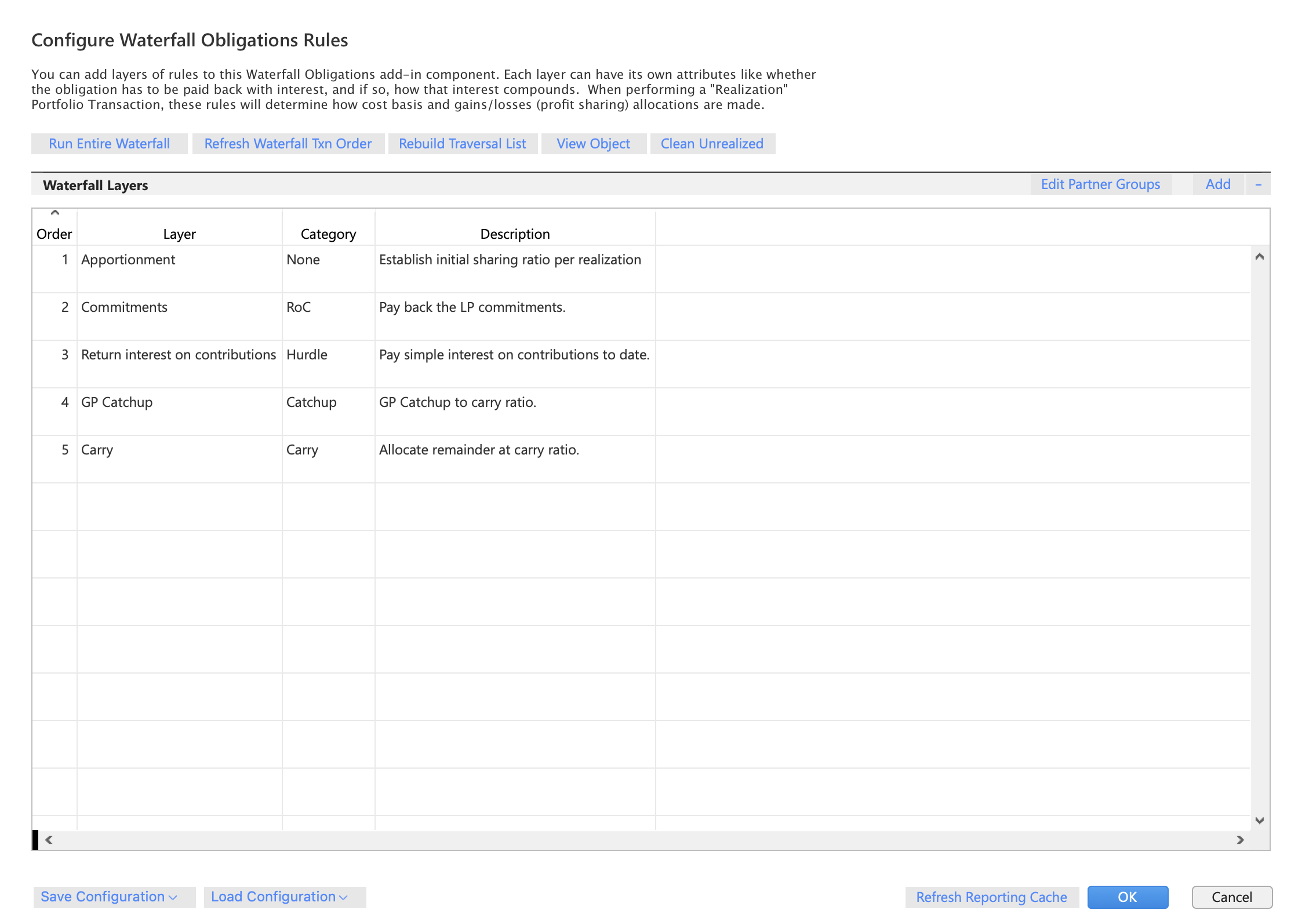Screen dimensions: 1309x924
Task: Click the horizontal scroll left arrow
Action: click(49, 840)
